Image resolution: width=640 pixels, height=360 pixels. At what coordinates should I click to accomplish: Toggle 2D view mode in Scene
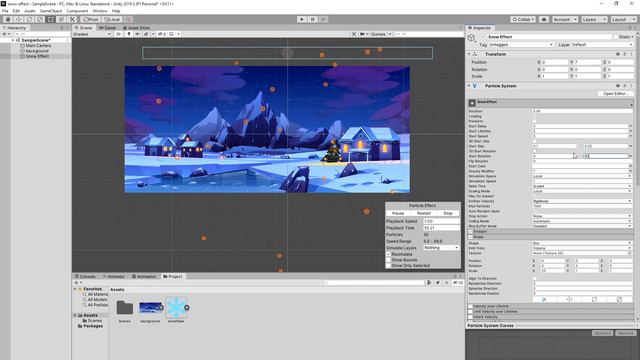click(x=118, y=34)
